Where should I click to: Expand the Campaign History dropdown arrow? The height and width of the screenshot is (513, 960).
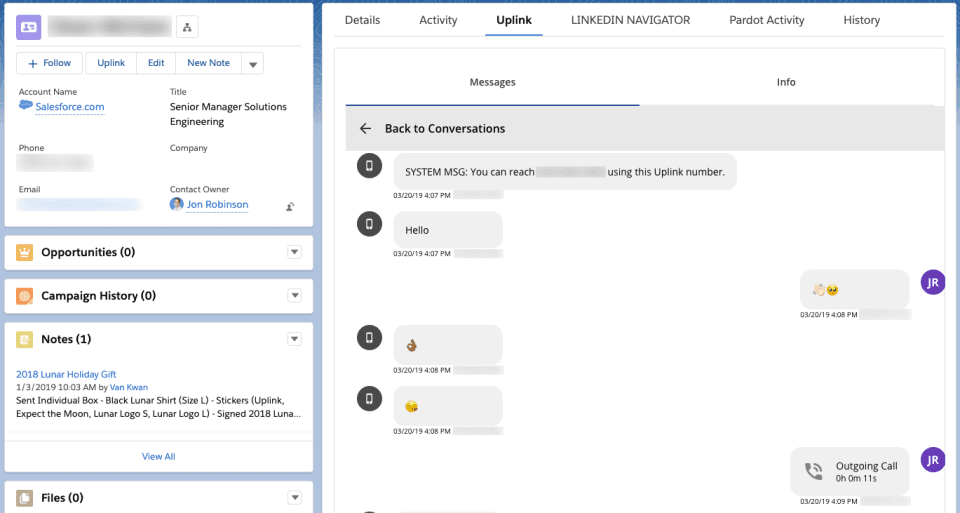[294, 296]
